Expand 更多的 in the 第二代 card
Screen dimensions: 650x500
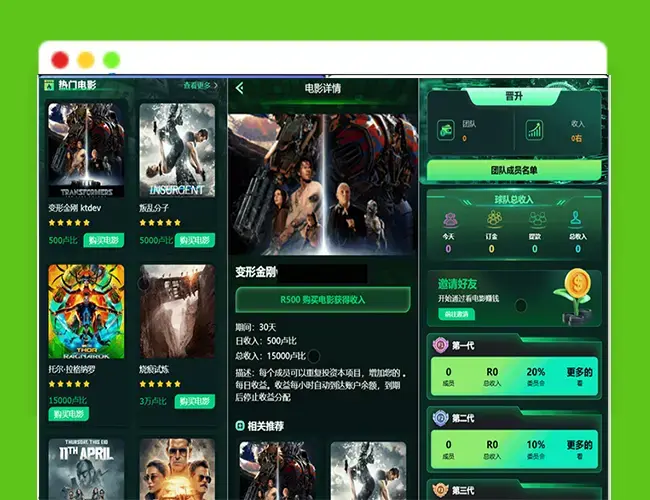coord(580,449)
